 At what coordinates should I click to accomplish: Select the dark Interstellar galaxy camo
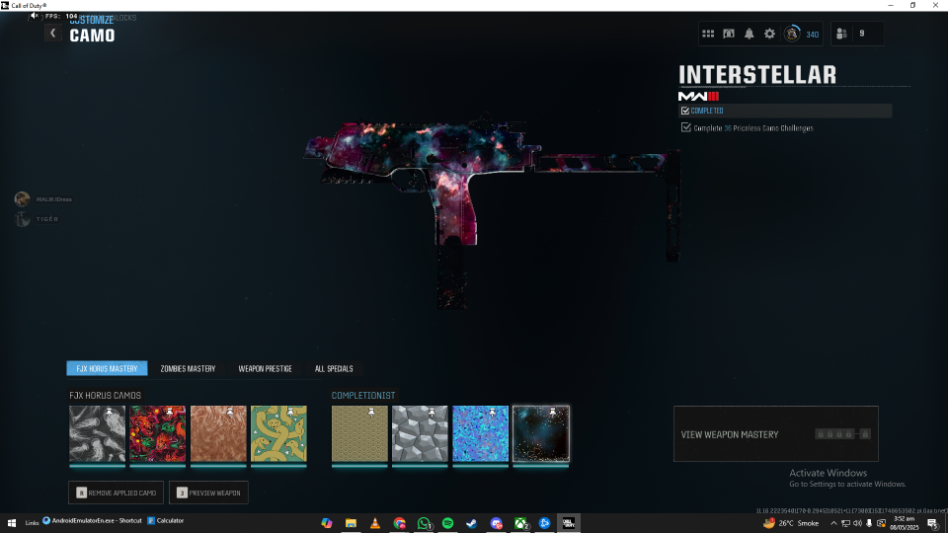(x=541, y=434)
